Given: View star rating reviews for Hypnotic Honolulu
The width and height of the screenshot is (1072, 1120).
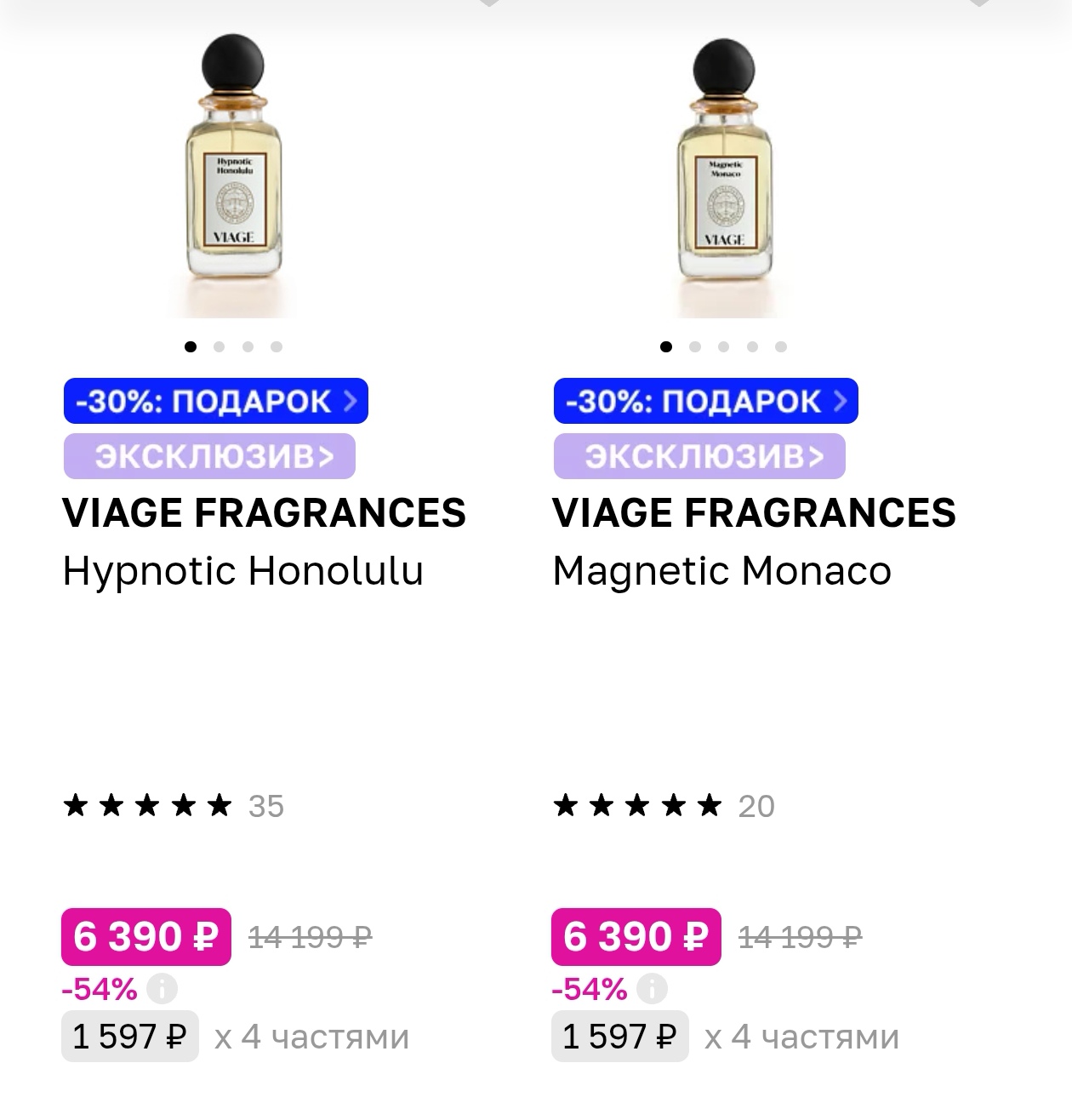Looking at the screenshot, I should point(173,805).
